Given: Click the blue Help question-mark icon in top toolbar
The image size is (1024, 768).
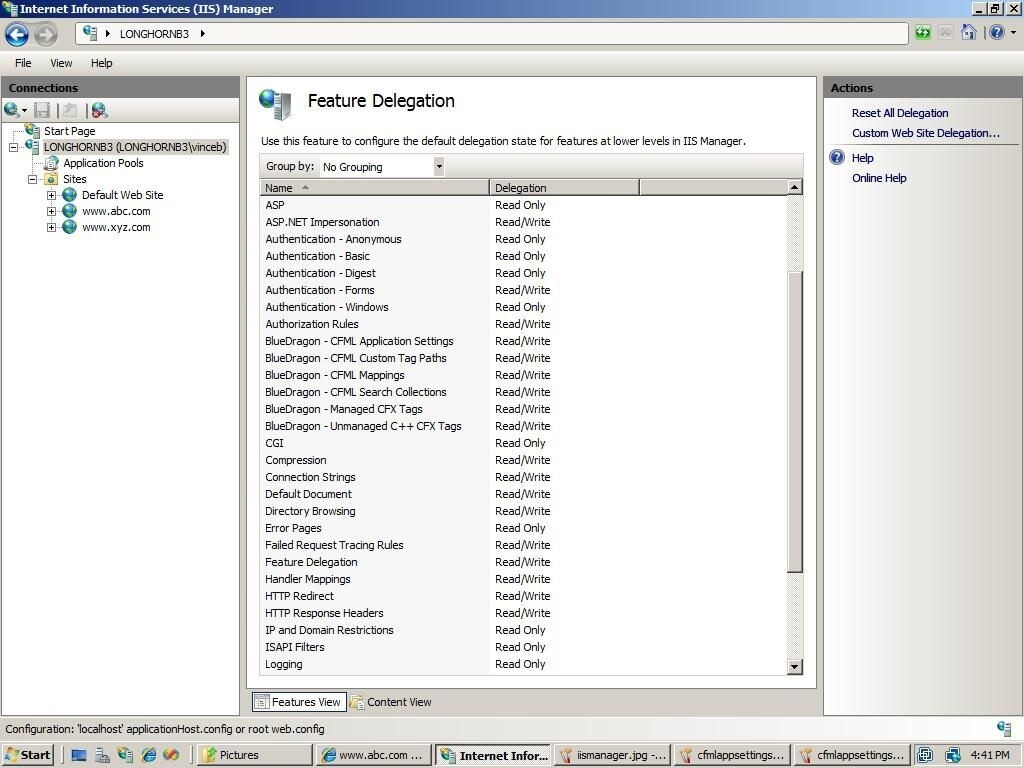Looking at the screenshot, I should tap(997, 32).
